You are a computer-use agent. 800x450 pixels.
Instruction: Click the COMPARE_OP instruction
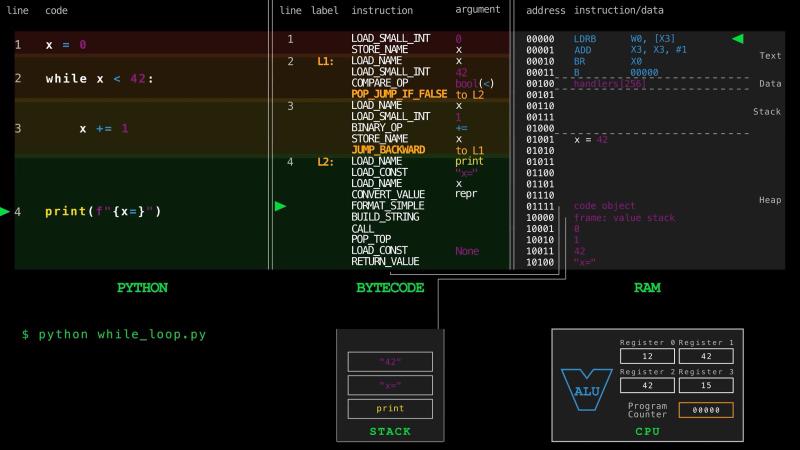[380, 83]
